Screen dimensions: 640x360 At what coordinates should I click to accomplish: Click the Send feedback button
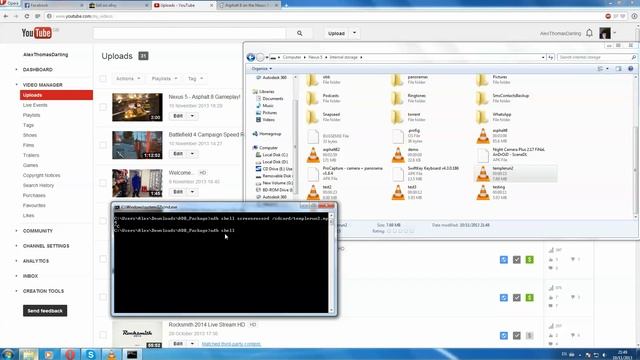(45, 311)
